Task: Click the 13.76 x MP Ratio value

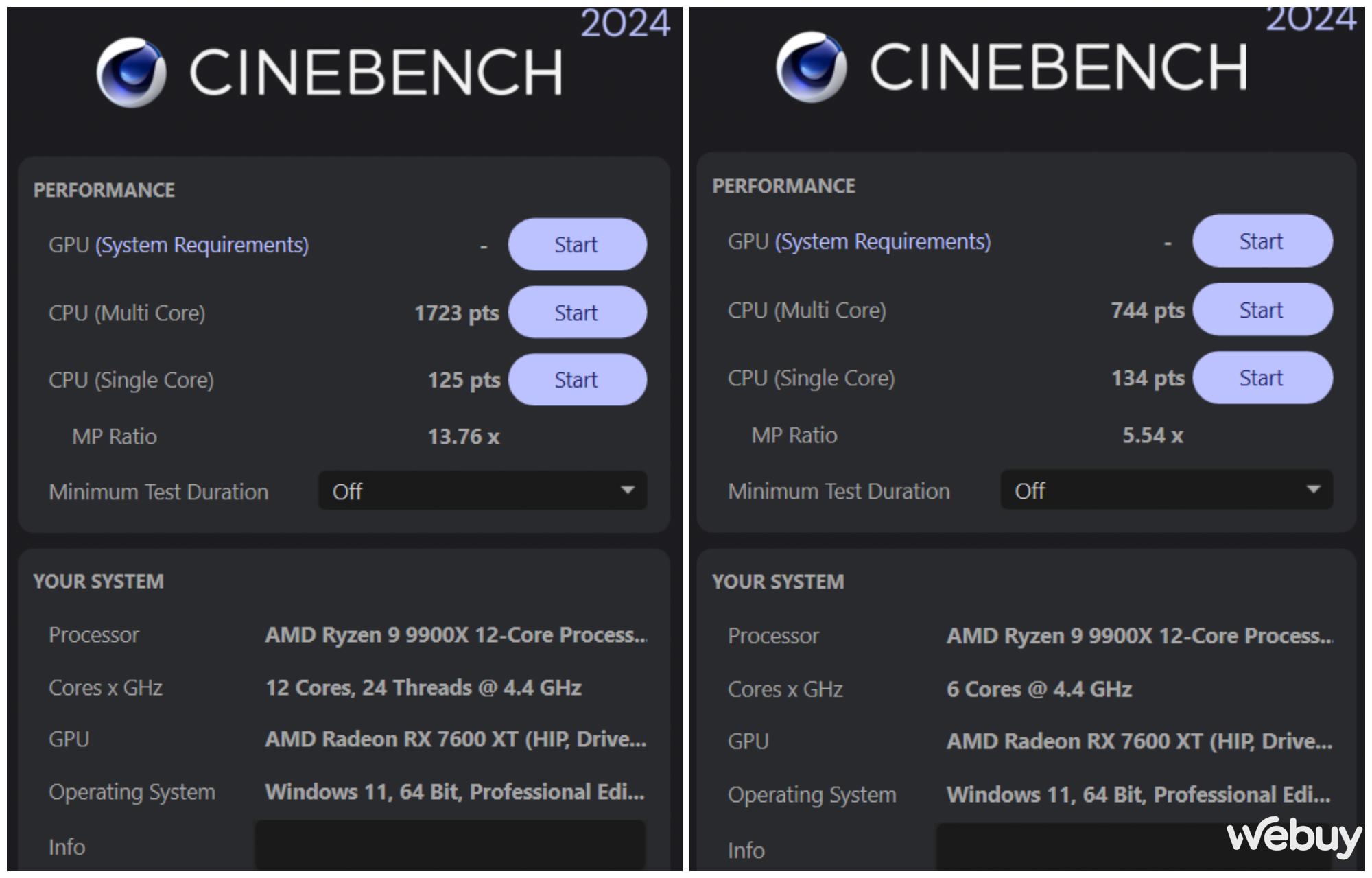Action: click(464, 437)
